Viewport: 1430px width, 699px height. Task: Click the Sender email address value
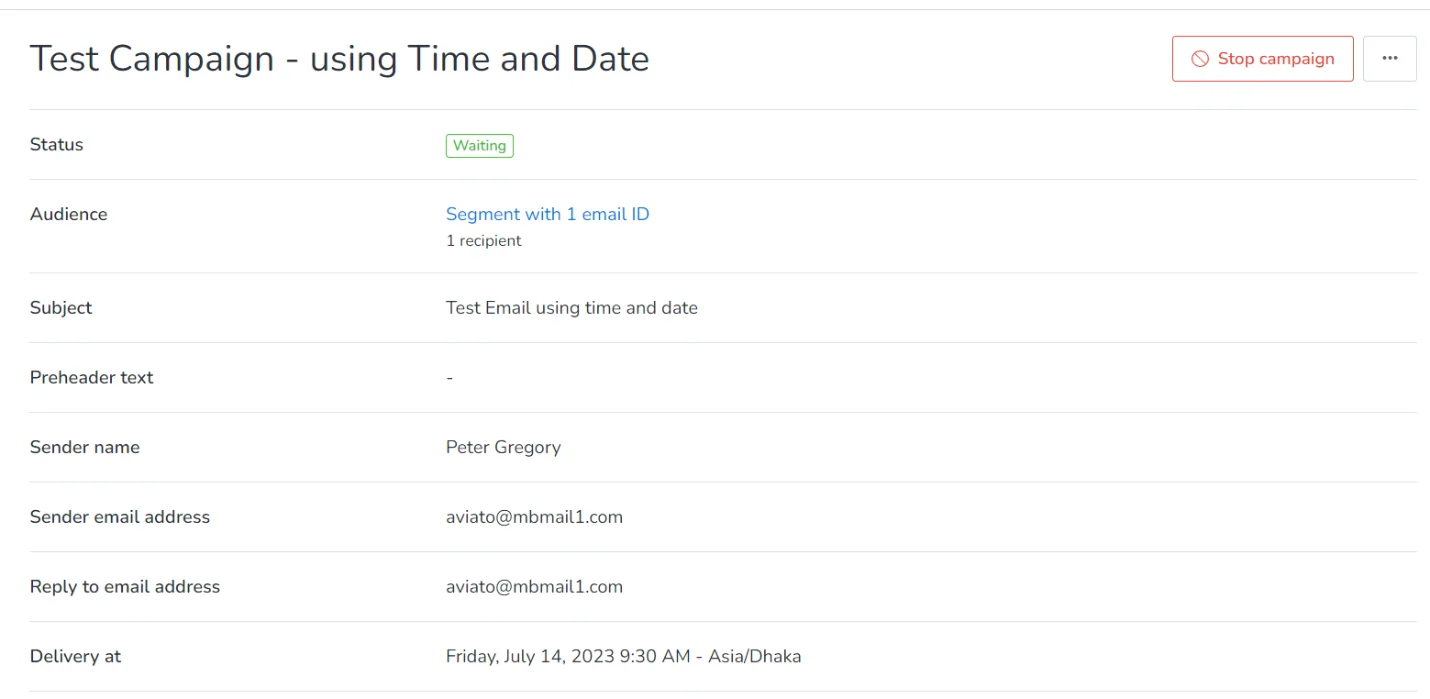pos(534,517)
